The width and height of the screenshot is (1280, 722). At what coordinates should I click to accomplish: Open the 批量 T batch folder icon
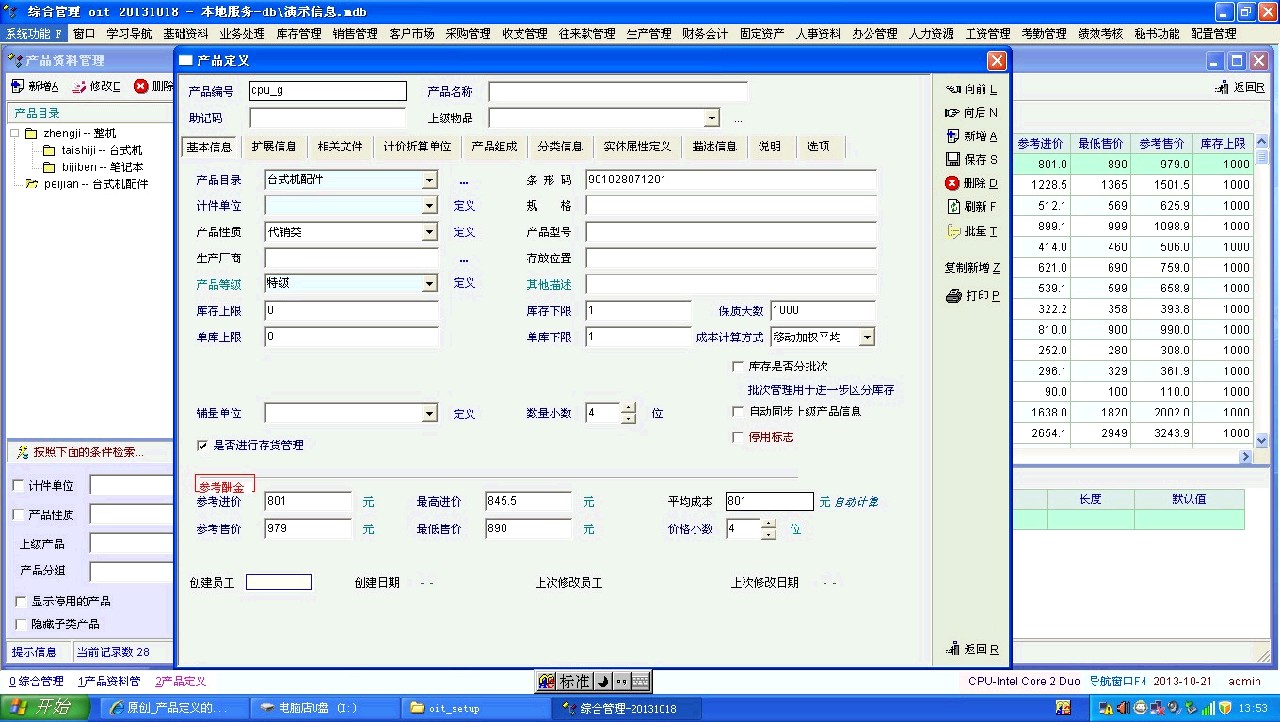(x=953, y=231)
